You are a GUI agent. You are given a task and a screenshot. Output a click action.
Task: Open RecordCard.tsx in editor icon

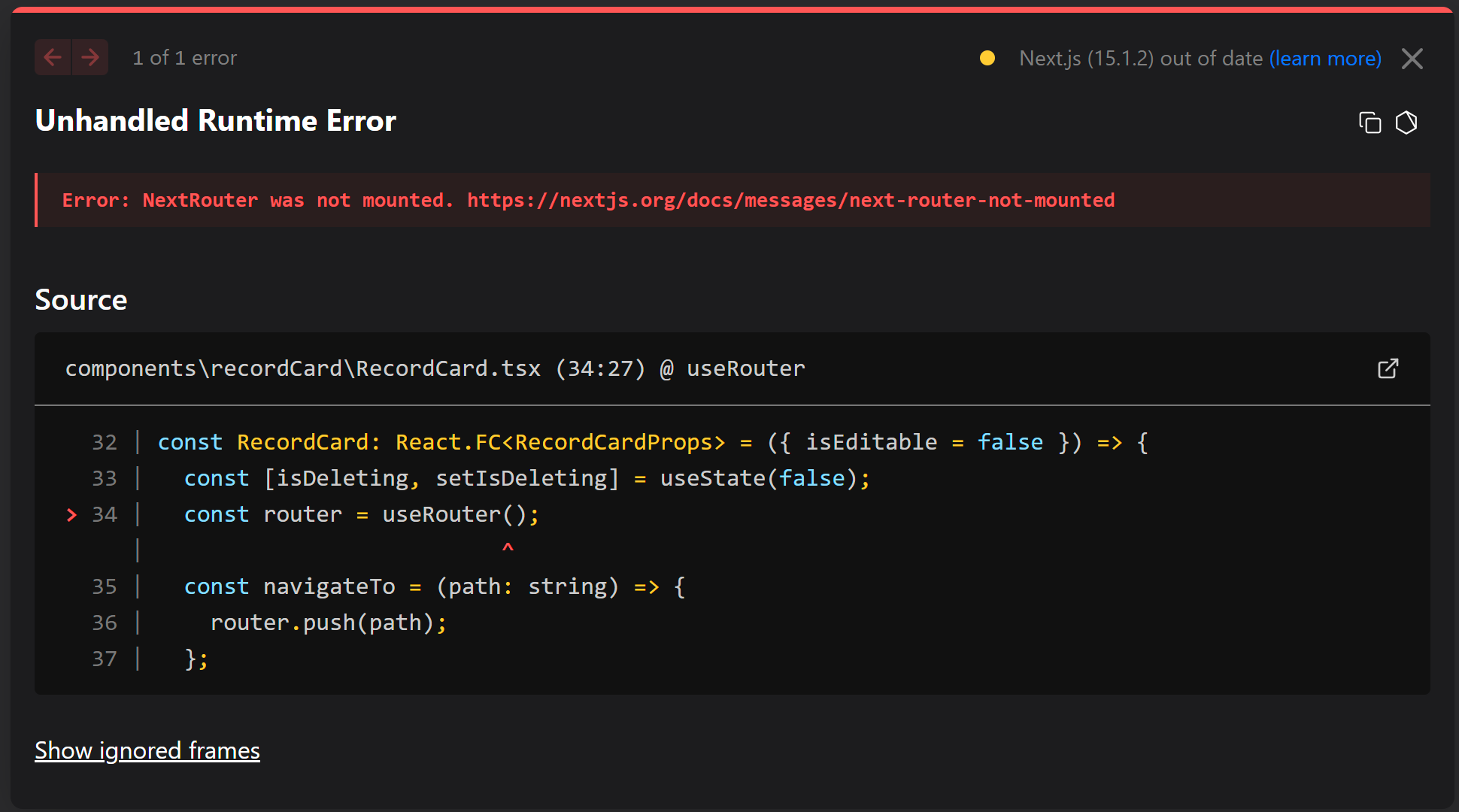1388,368
